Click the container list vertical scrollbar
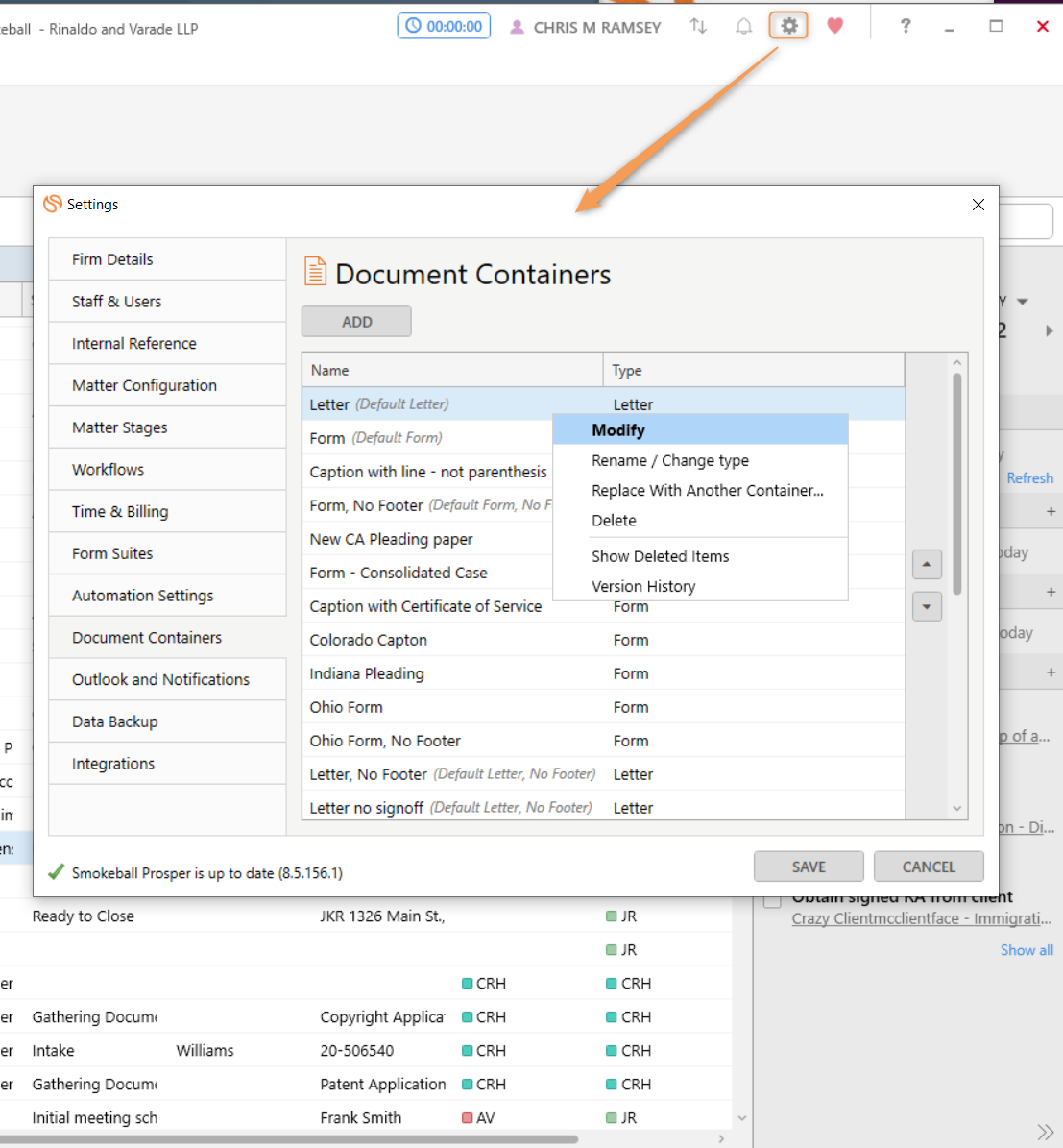This screenshot has height=1148, width=1063. 957,483
